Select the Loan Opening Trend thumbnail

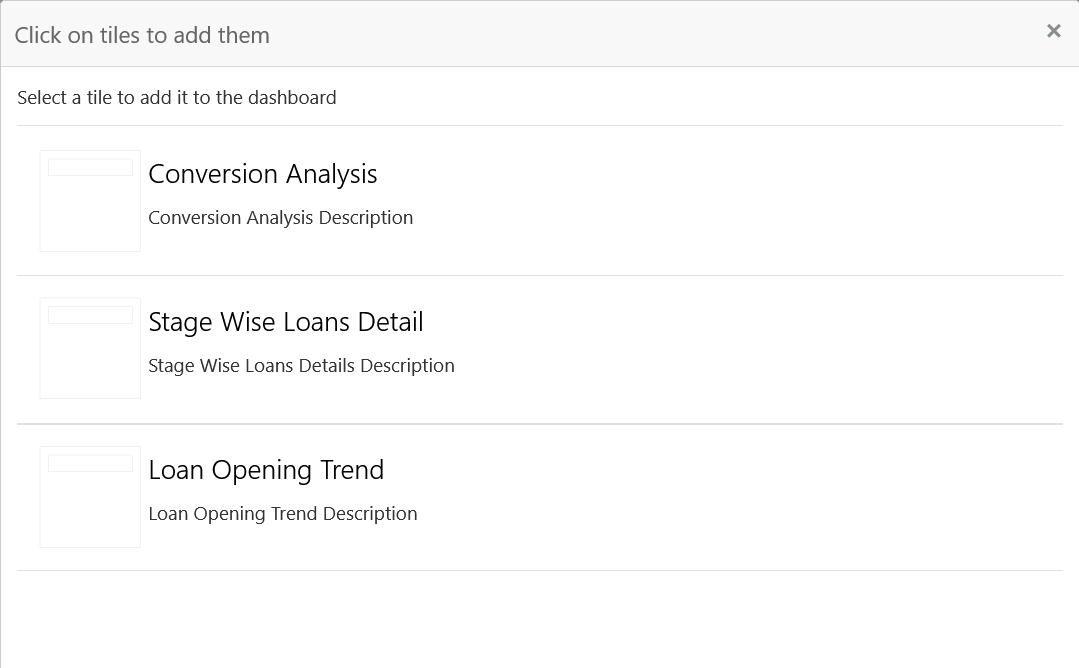pos(90,497)
